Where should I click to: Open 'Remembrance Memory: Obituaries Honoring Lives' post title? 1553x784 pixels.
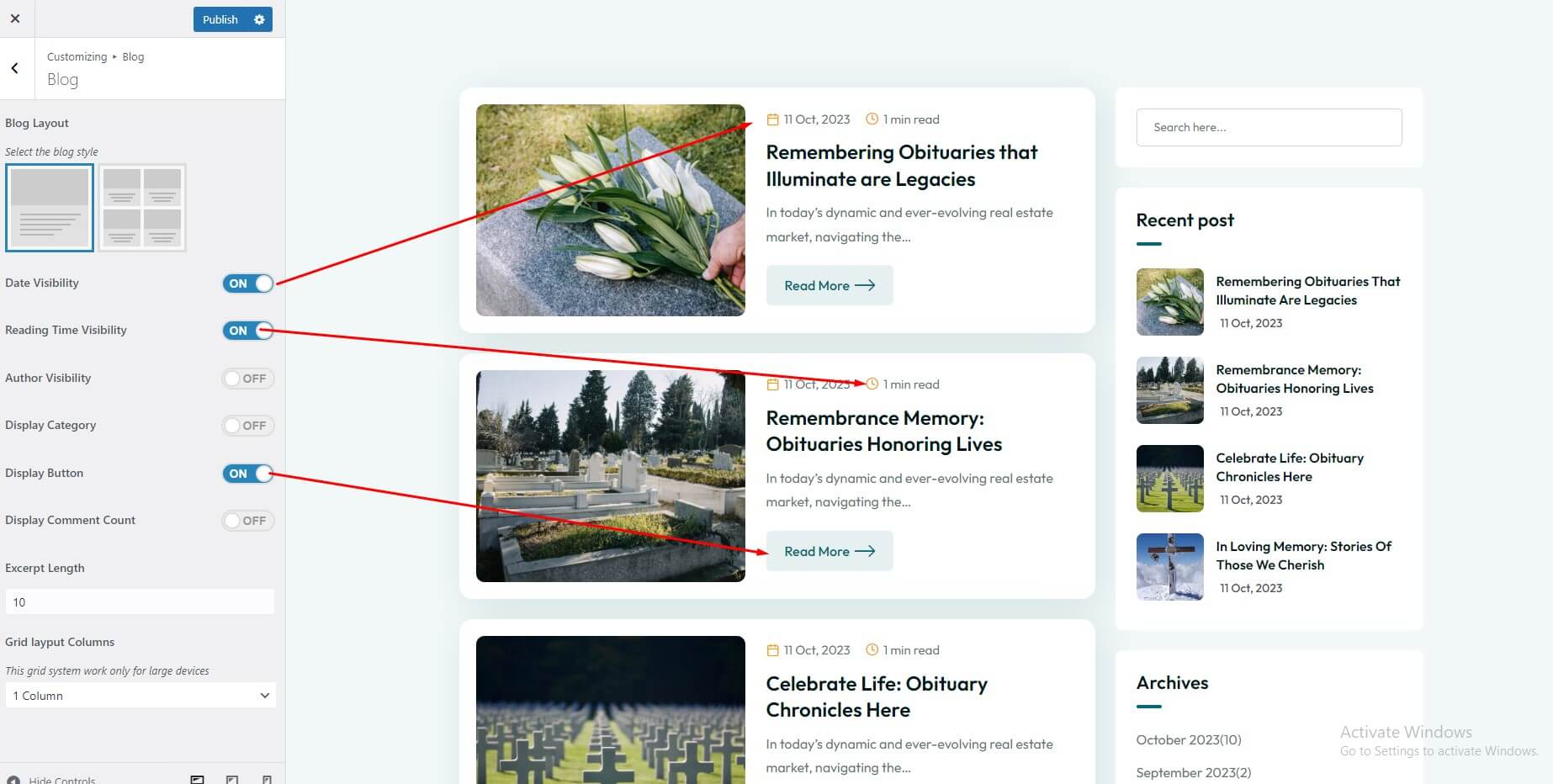pos(884,431)
